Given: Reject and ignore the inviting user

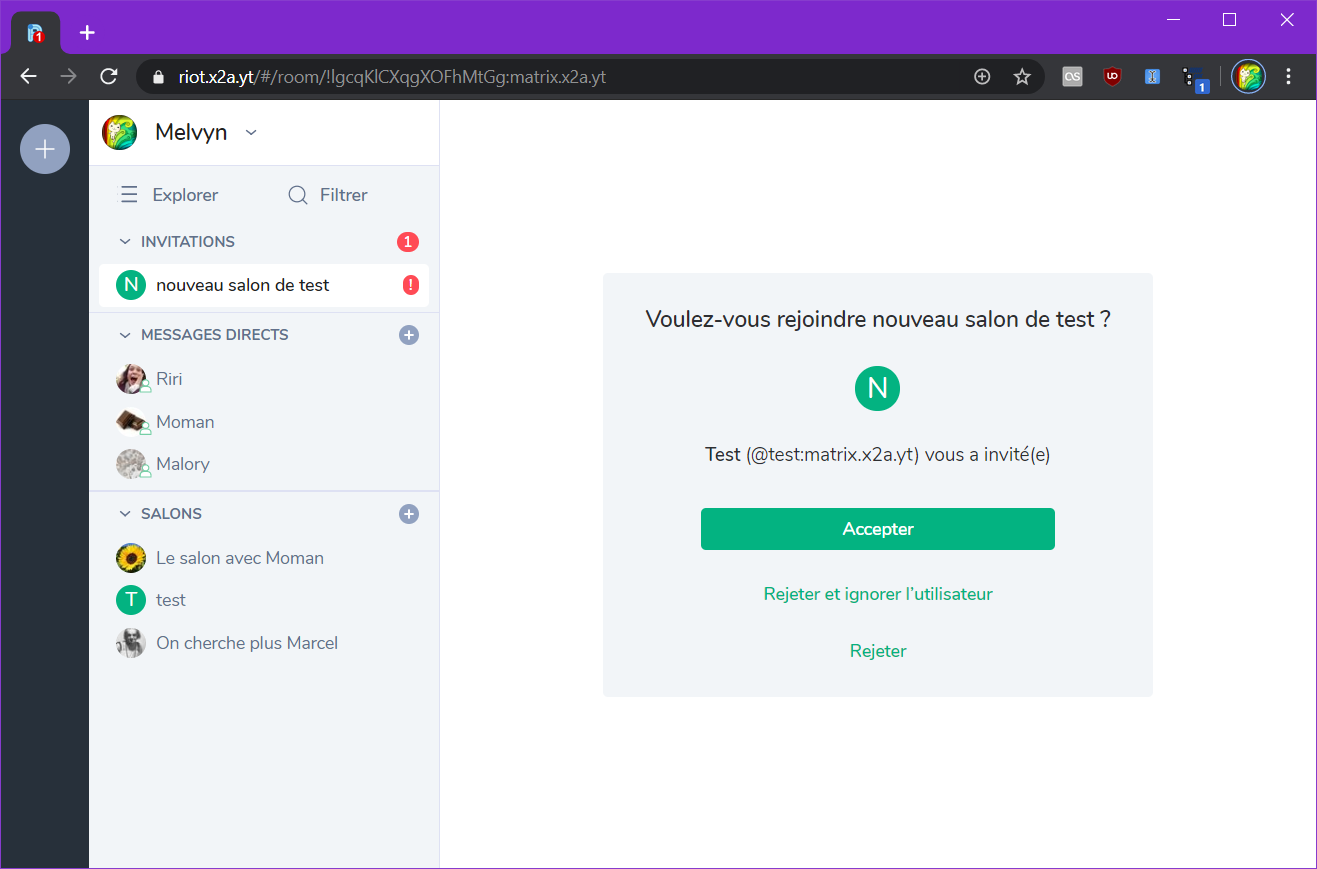Looking at the screenshot, I should 877,594.
